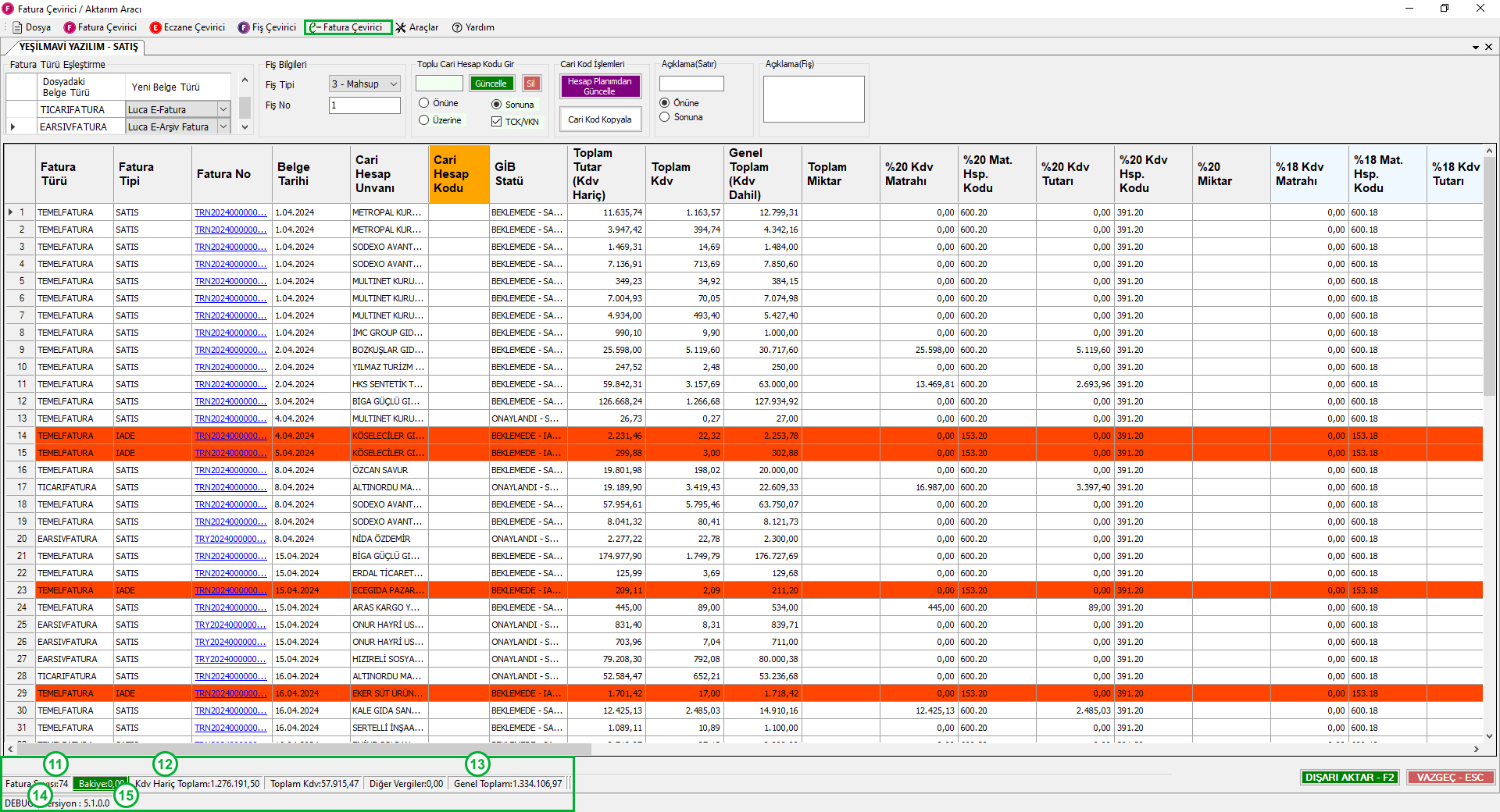The width and height of the screenshot is (1500, 812).
Task: Click the grid scroll-down arrow
Action: (x=1489, y=735)
